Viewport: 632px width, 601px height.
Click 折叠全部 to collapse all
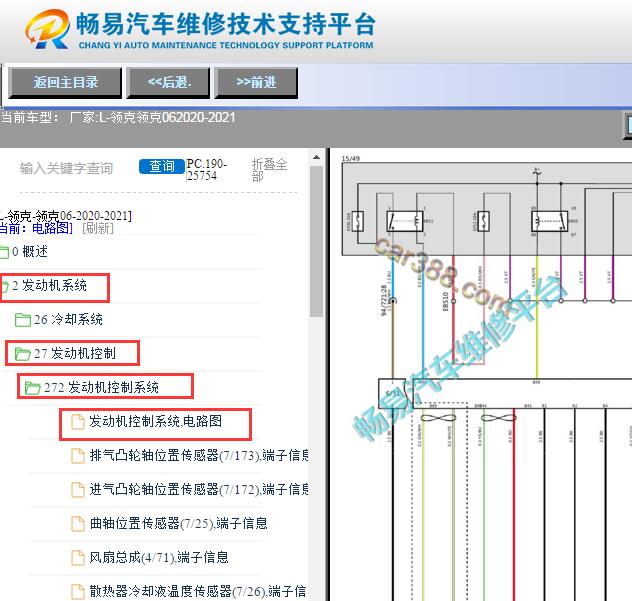click(269, 170)
